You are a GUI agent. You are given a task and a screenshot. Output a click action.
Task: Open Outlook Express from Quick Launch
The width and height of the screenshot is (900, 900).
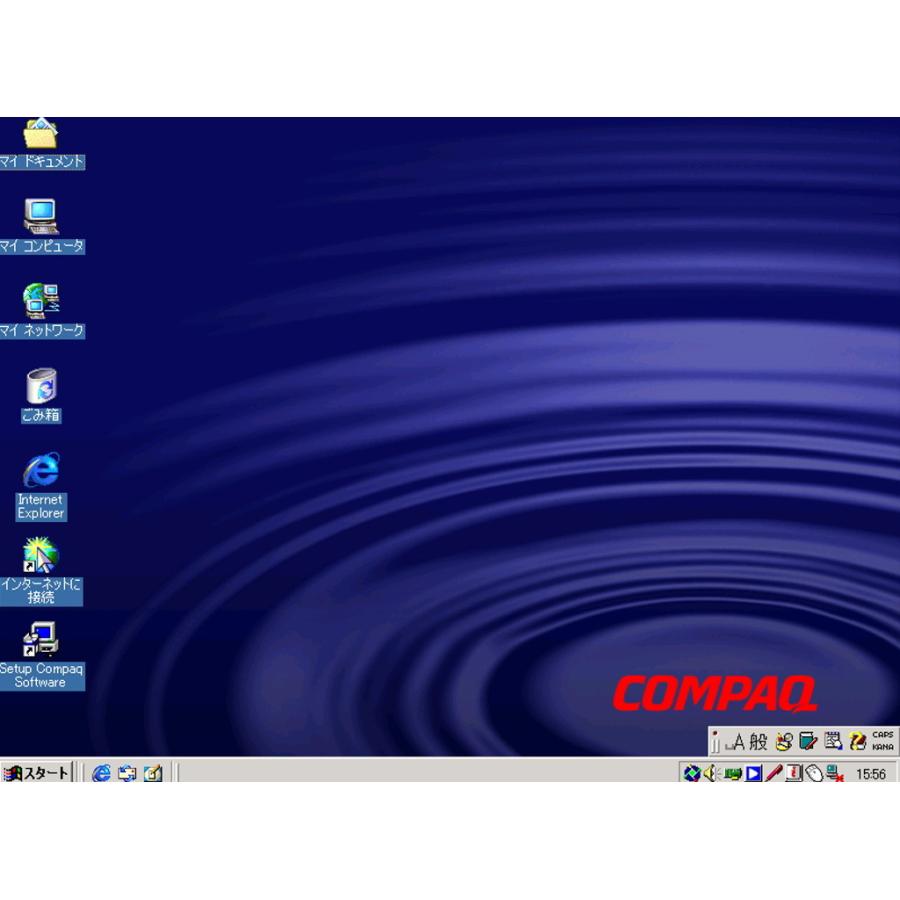pos(127,773)
